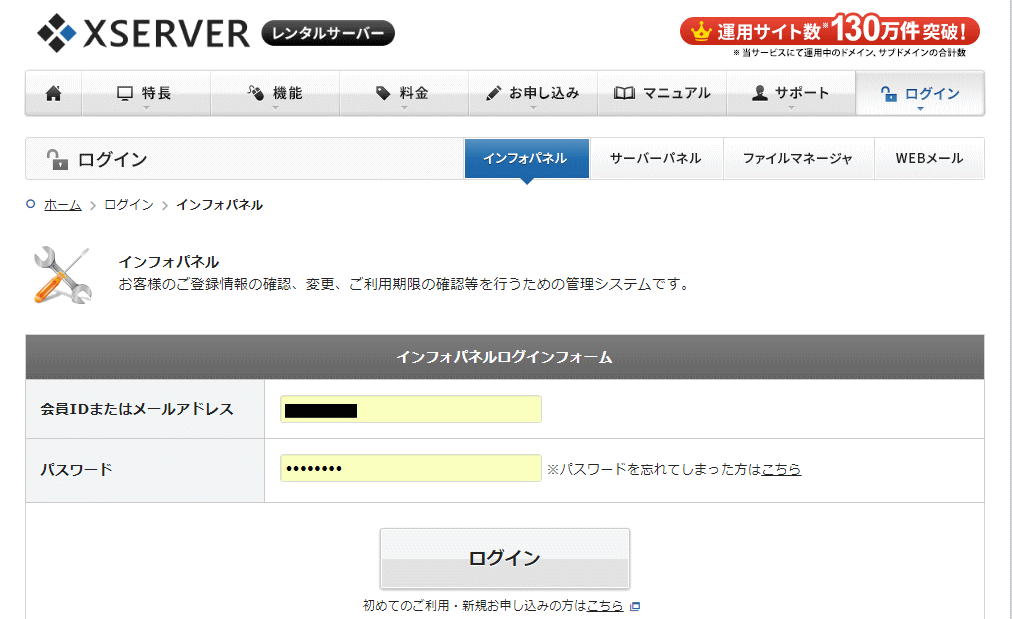The width and height of the screenshot is (1012, 619).
Task: Click the text ※パスワードを忘れてしまった方は
Action: (x=654, y=469)
